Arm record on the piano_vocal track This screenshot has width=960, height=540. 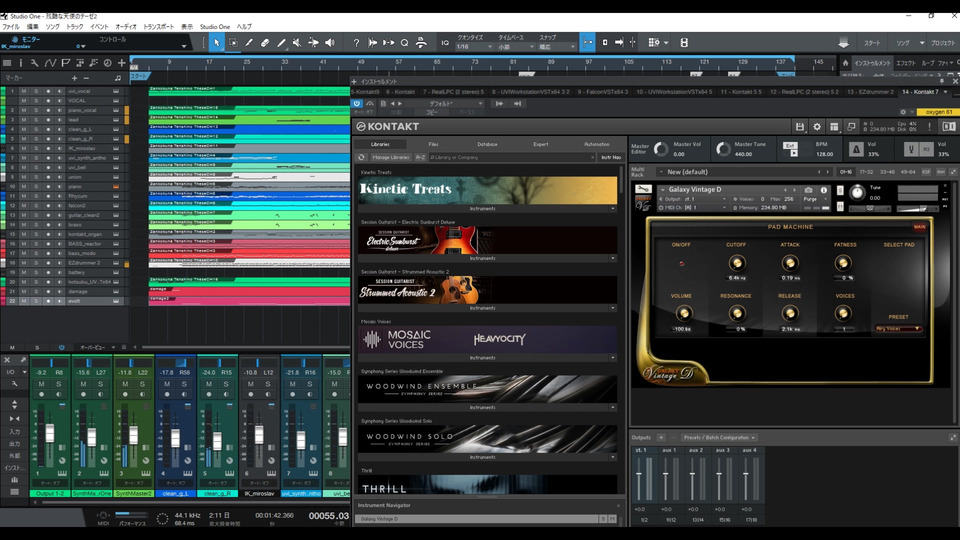click(x=48, y=110)
